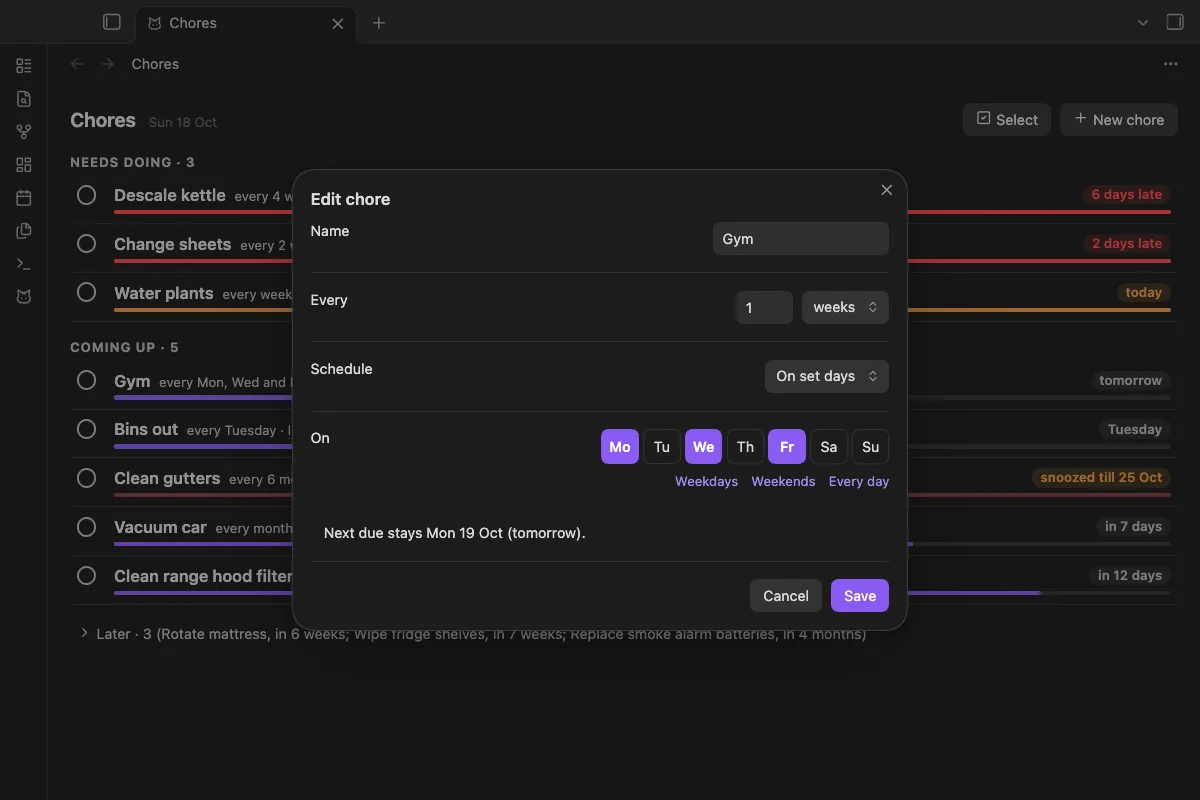Click the Tuesday badge on Bins out
The height and width of the screenshot is (800, 1200).
1135,430
